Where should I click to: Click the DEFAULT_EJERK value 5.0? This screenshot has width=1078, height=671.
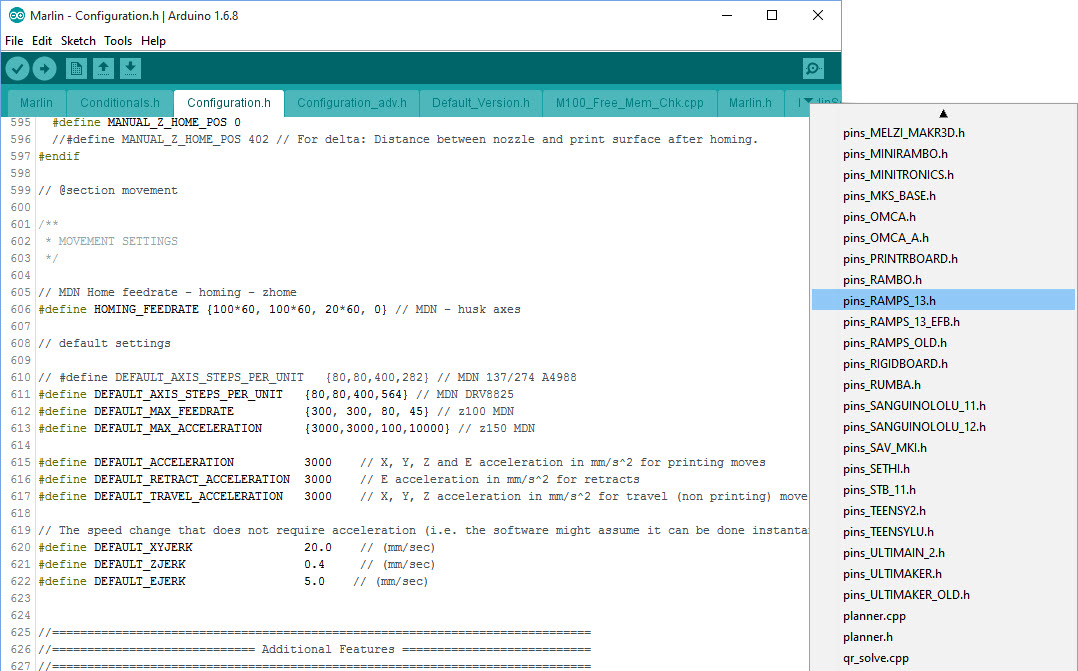pos(314,582)
